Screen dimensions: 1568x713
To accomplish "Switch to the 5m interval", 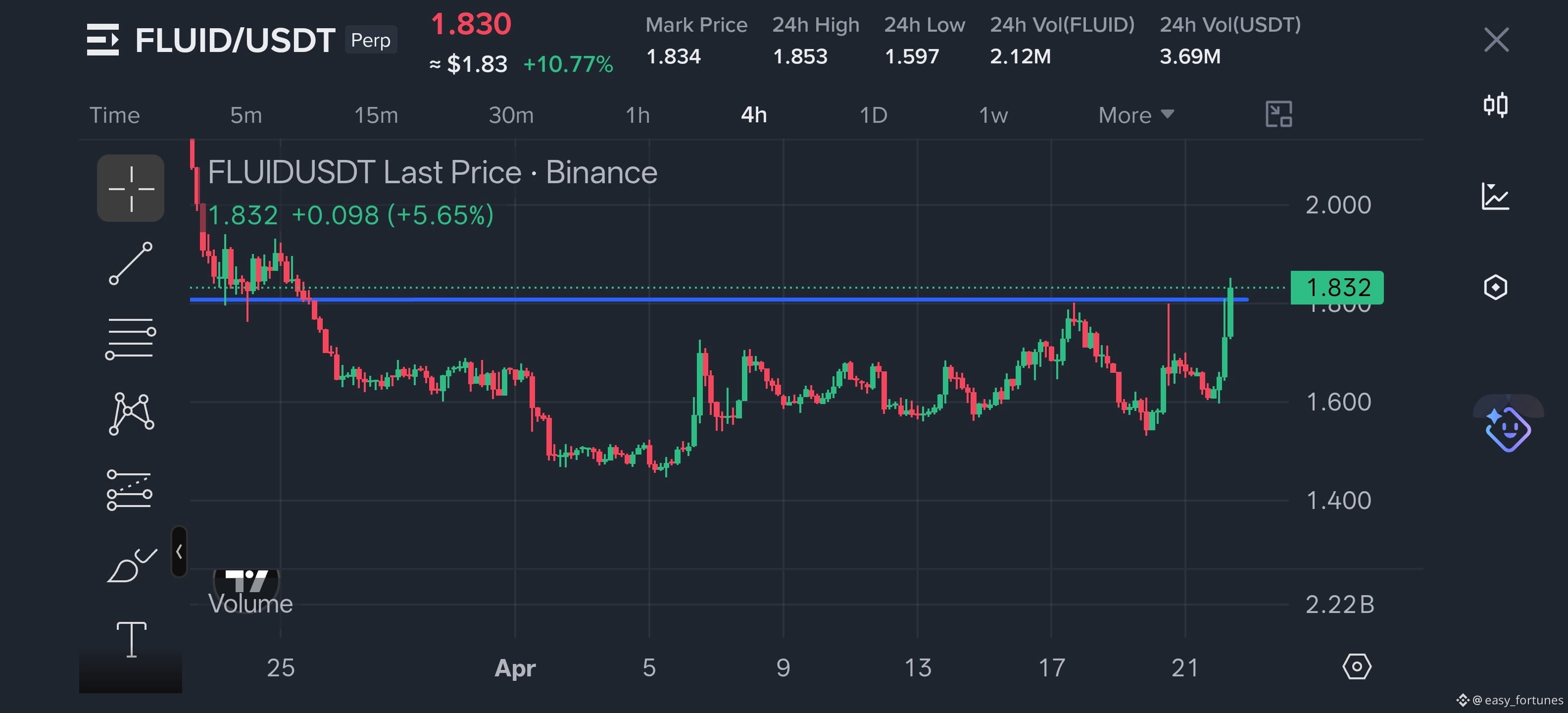I will pyautogui.click(x=246, y=115).
